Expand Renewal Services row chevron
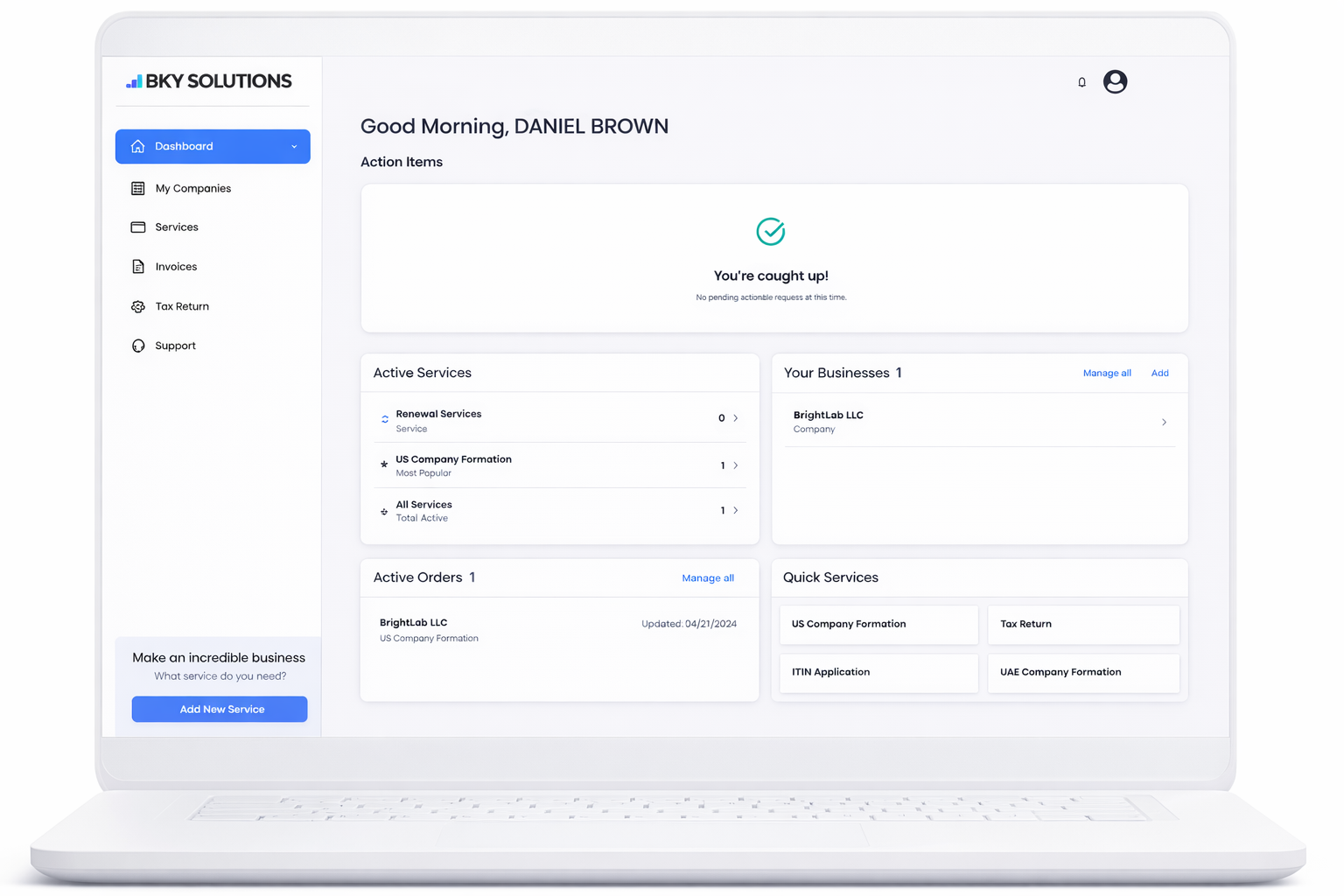Image resolution: width=1344 pixels, height=896 pixels. pos(735,418)
